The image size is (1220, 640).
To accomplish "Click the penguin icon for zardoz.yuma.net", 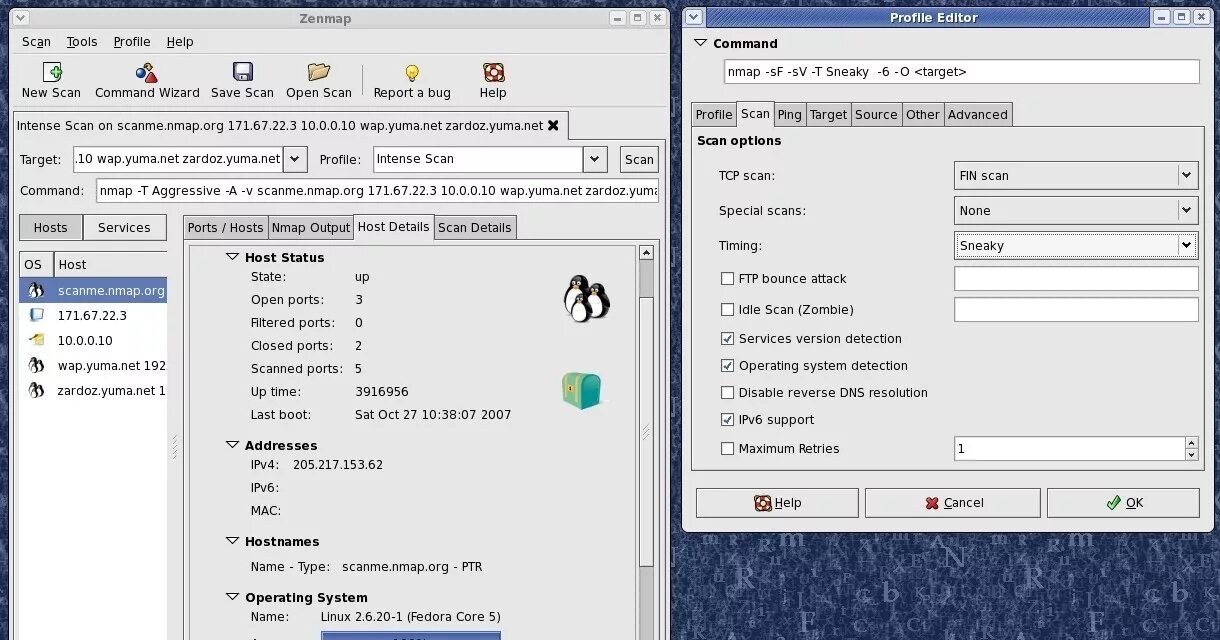I will [36, 390].
